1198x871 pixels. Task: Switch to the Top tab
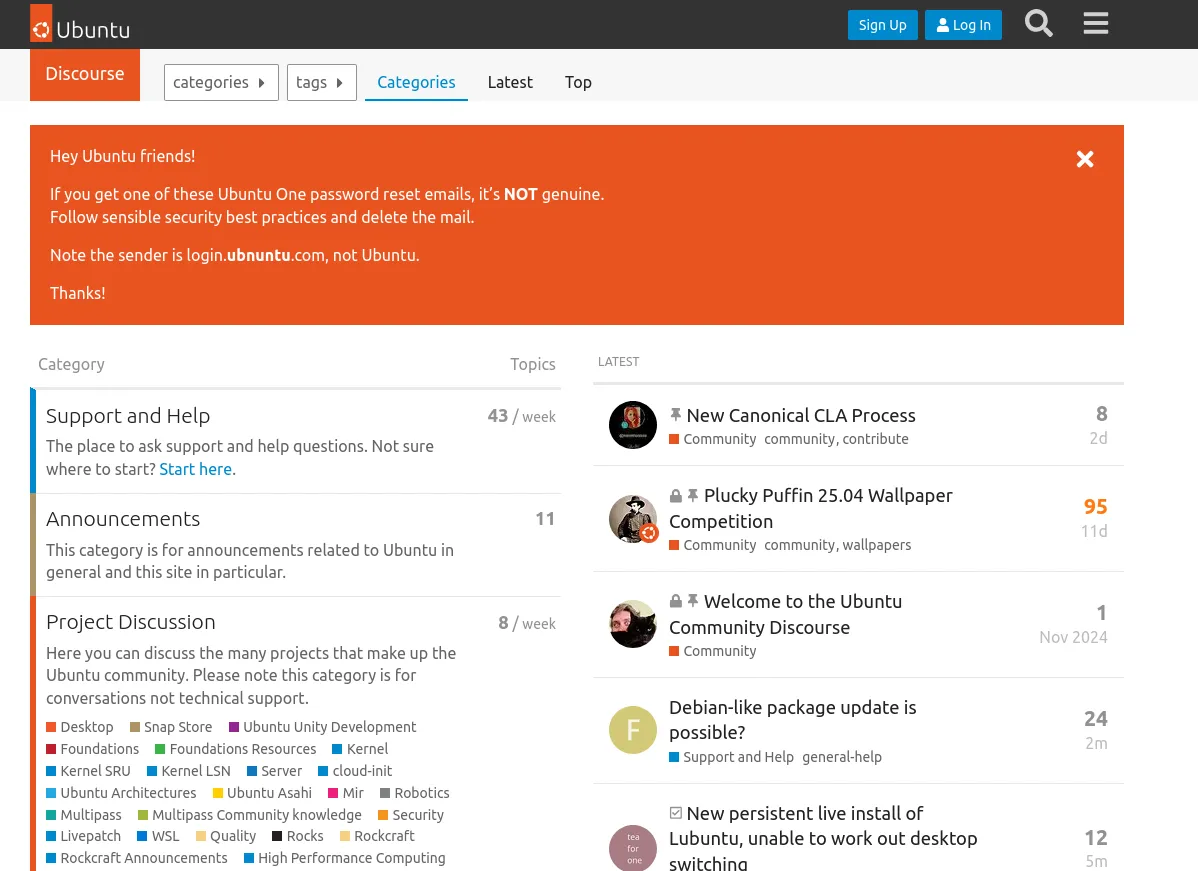[x=578, y=82]
